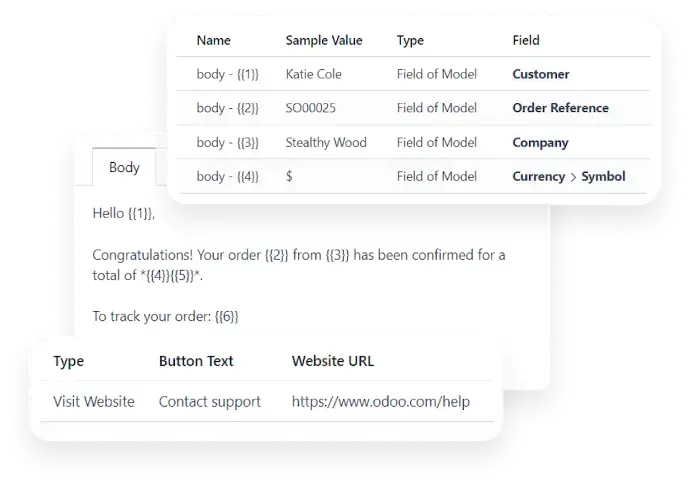This screenshot has width=690, height=485.
Task: Open the https://www.odoo.com/help URL
Action: click(x=381, y=401)
